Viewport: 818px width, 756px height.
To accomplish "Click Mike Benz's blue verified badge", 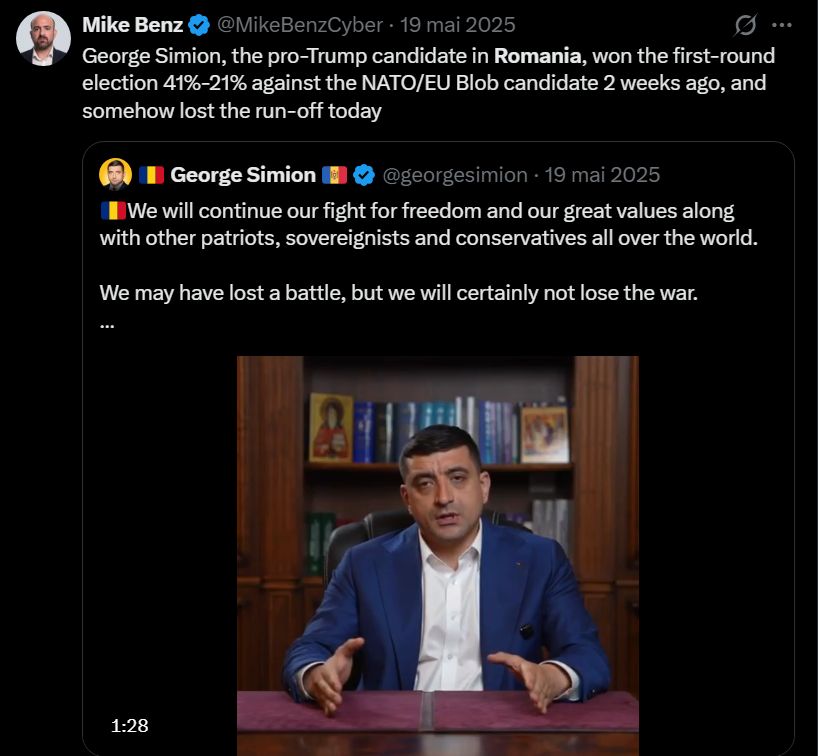I will [200, 25].
